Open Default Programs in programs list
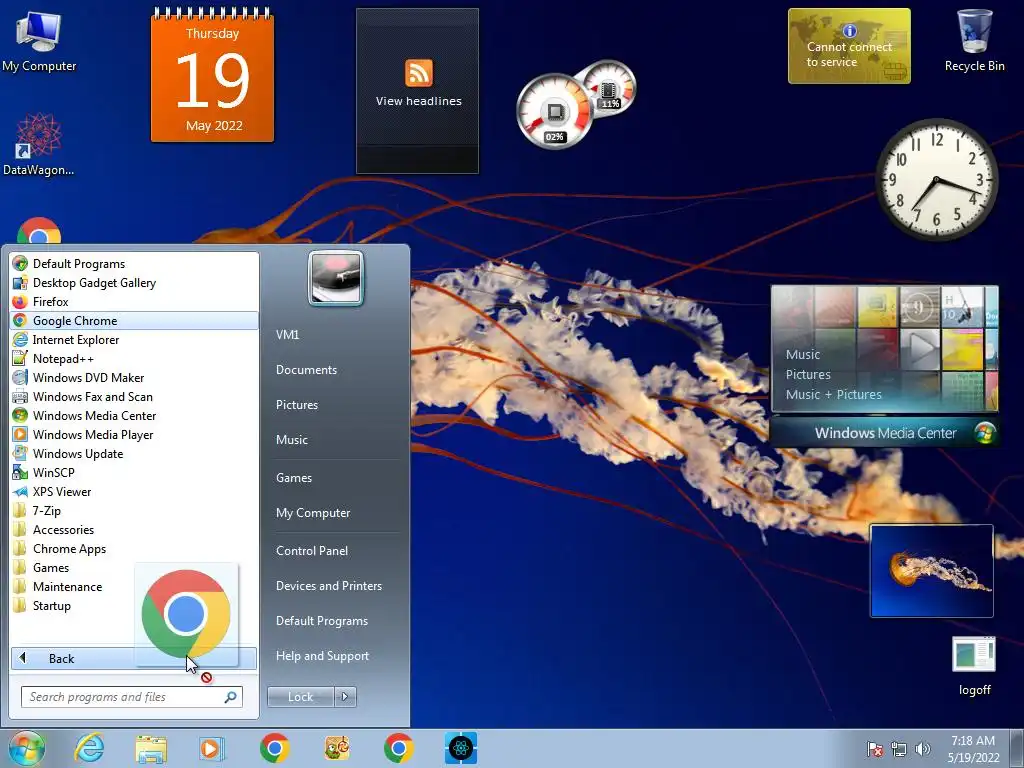 (135, 264)
